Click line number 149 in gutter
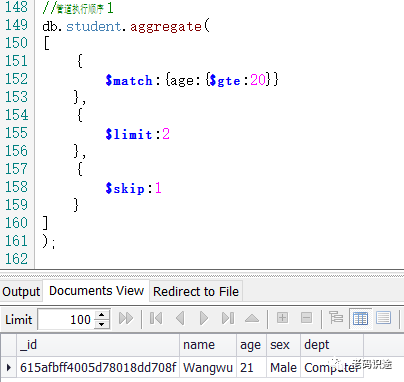Viewport: 404px width, 382px height. [x=16, y=25]
